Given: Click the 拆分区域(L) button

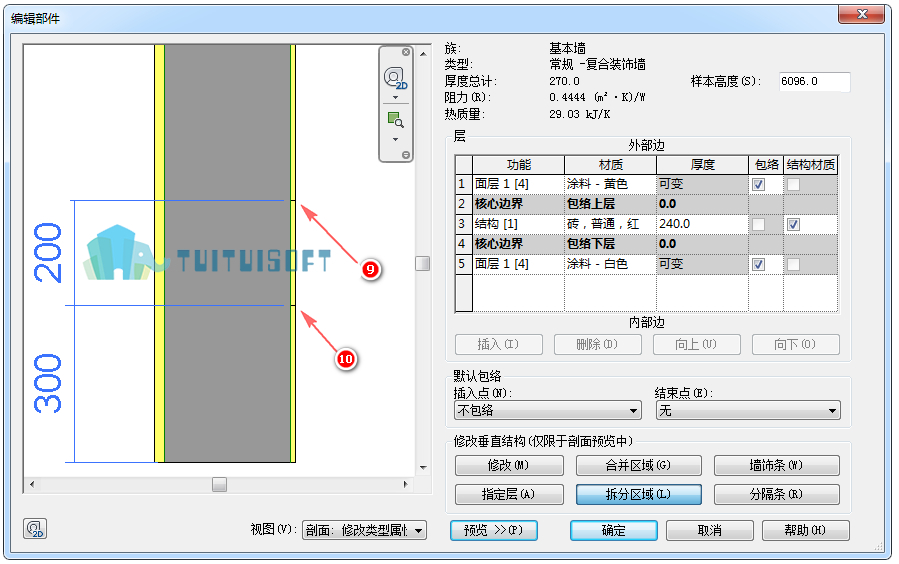Looking at the screenshot, I should click(x=639, y=494).
